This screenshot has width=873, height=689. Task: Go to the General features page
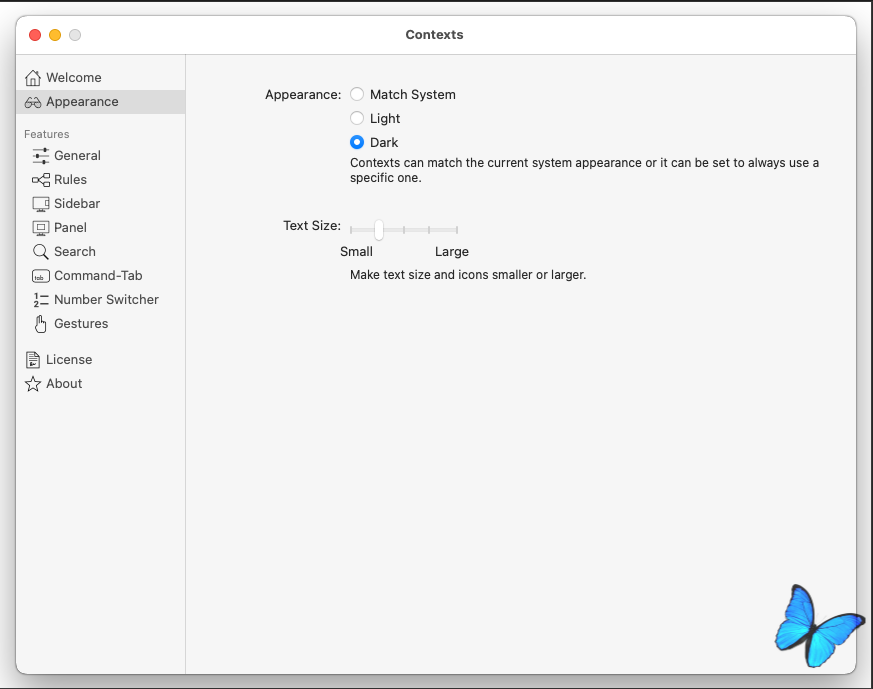(101, 156)
